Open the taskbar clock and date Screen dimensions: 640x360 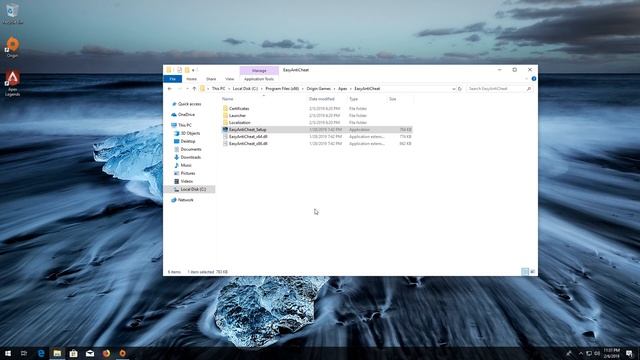[611, 353]
